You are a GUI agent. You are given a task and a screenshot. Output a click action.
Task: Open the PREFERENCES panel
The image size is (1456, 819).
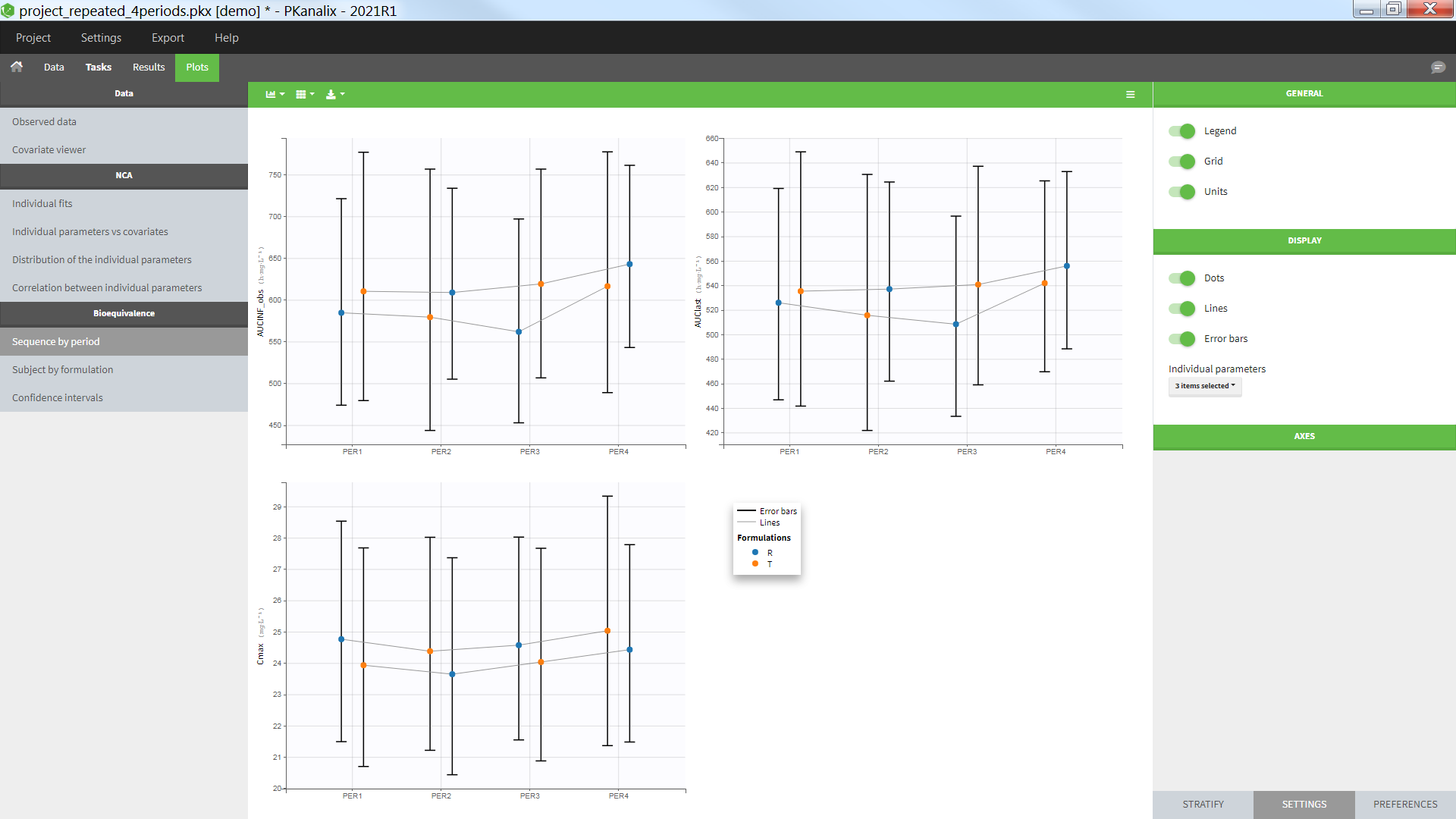[1404, 804]
